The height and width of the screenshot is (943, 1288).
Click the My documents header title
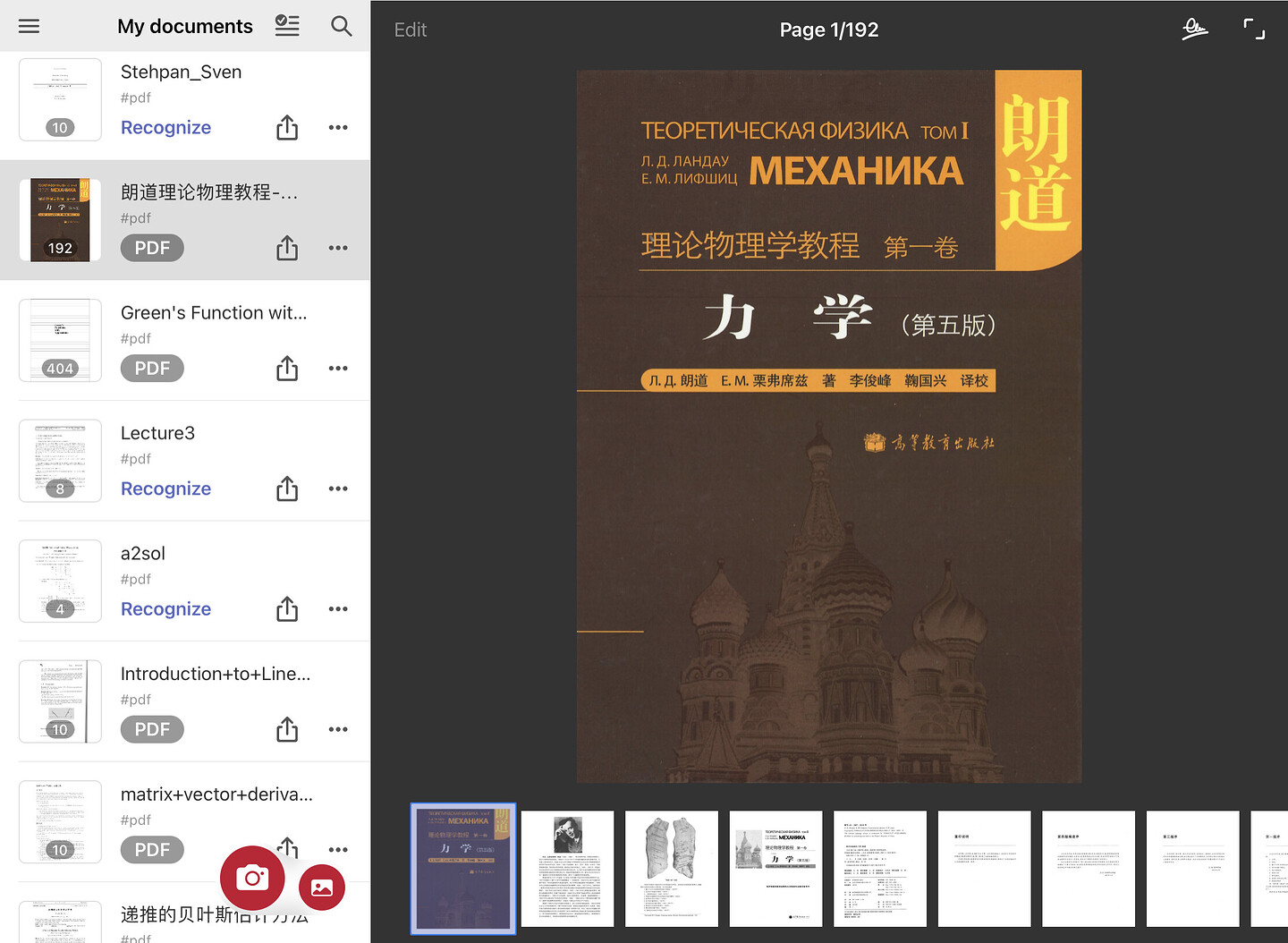pos(185,26)
